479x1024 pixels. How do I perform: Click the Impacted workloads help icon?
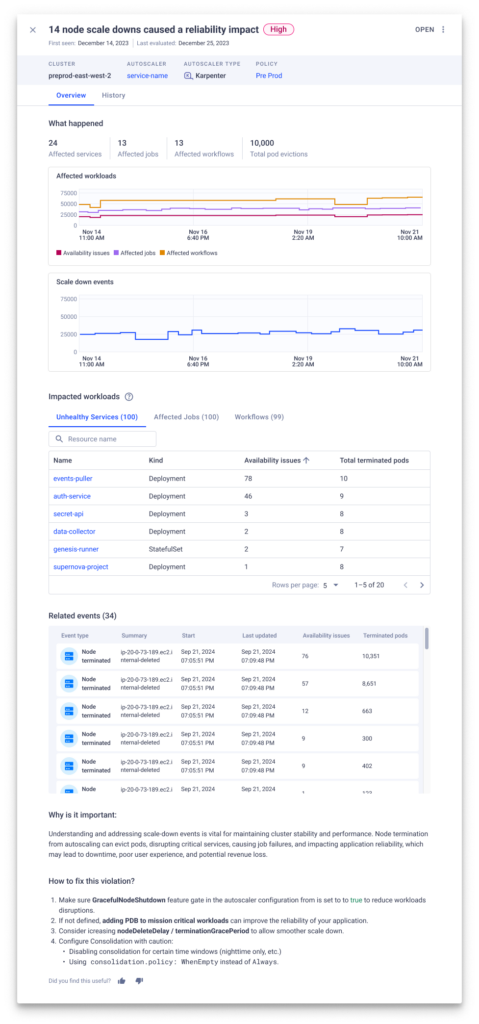(129, 396)
